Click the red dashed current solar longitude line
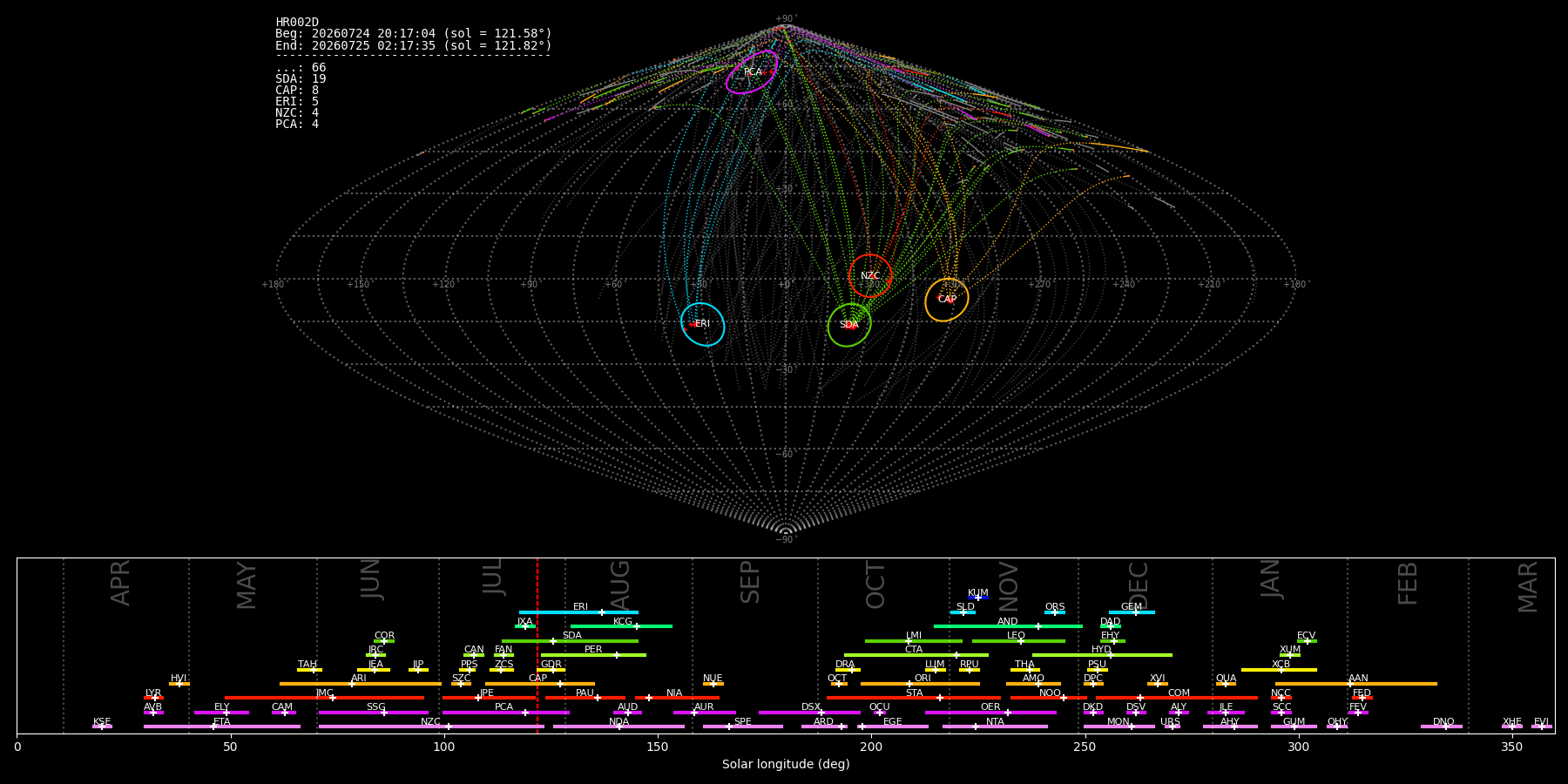 point(537,645)
